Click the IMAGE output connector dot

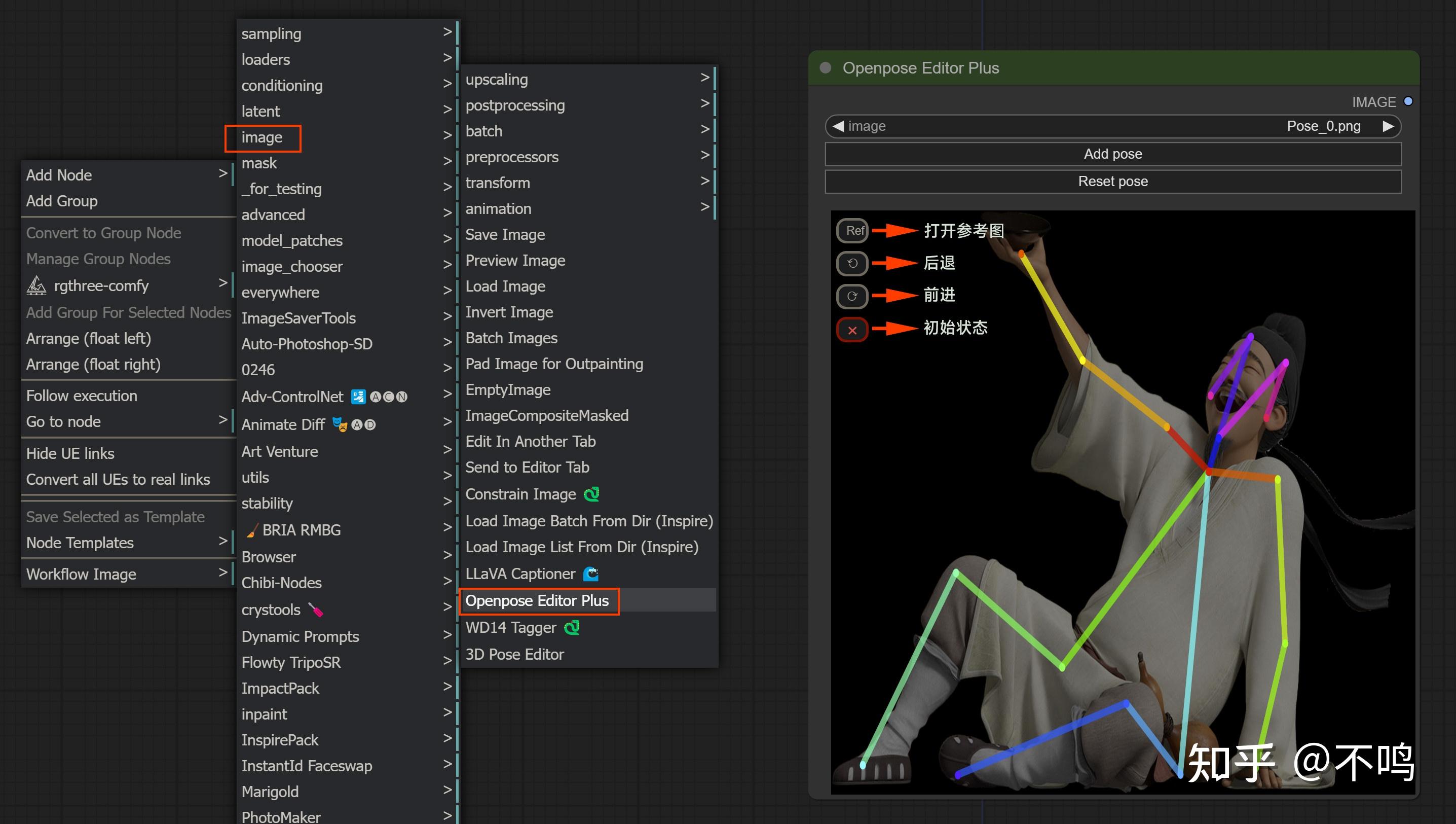(1408, 101)
